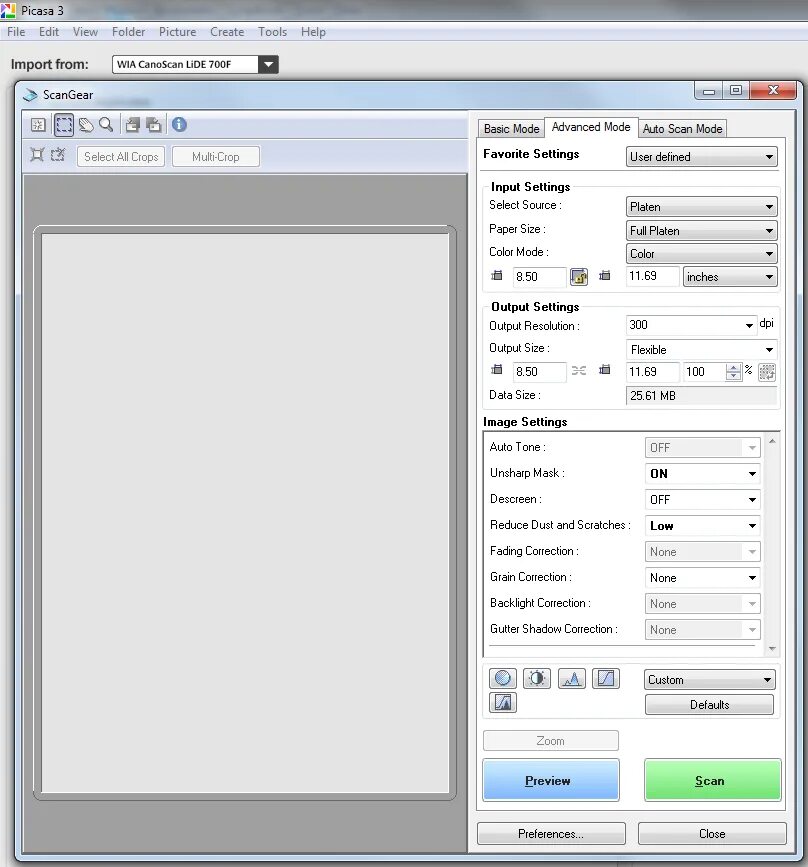Open the Final Review icon
Viewport: 808px width, 867px height.
tap(503, 702)
